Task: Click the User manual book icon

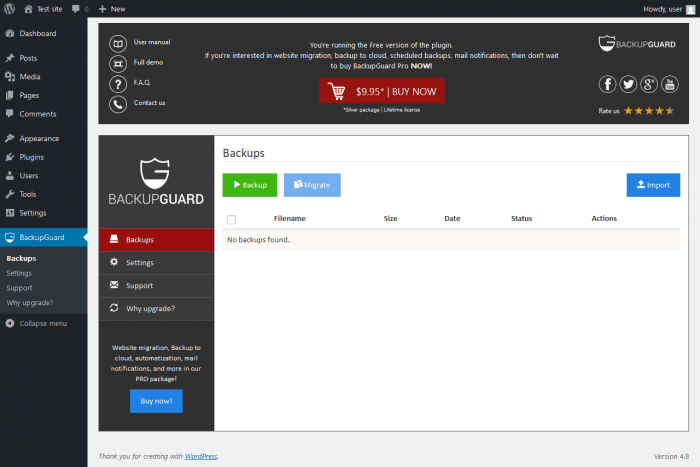Action: click(118, 44)
